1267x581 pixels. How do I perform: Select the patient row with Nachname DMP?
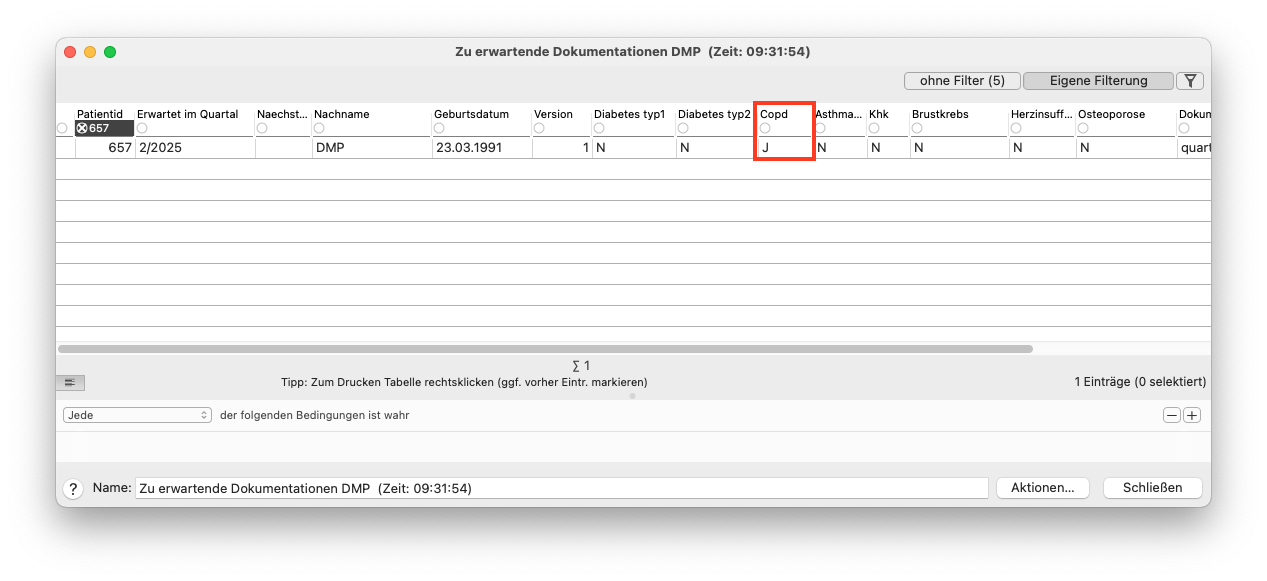click(633, 147)
